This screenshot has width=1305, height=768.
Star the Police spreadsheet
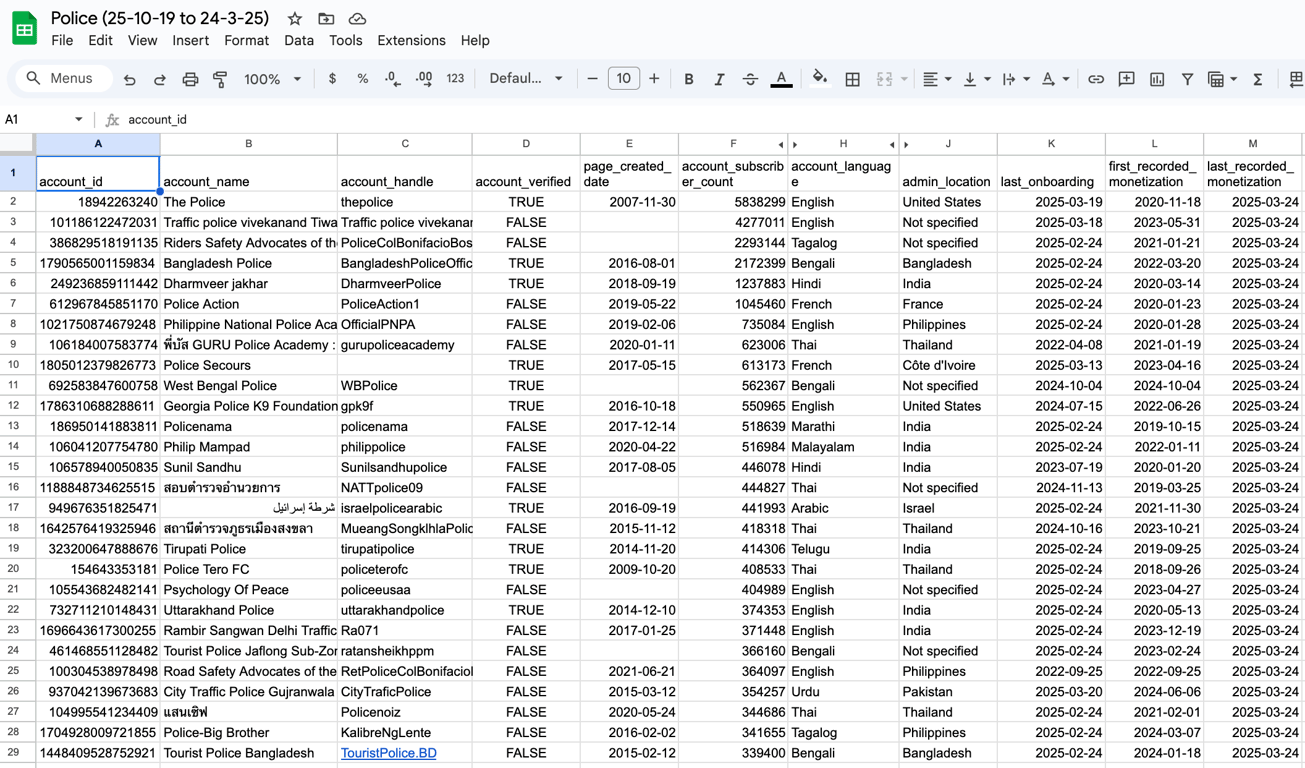pos(295,19)
